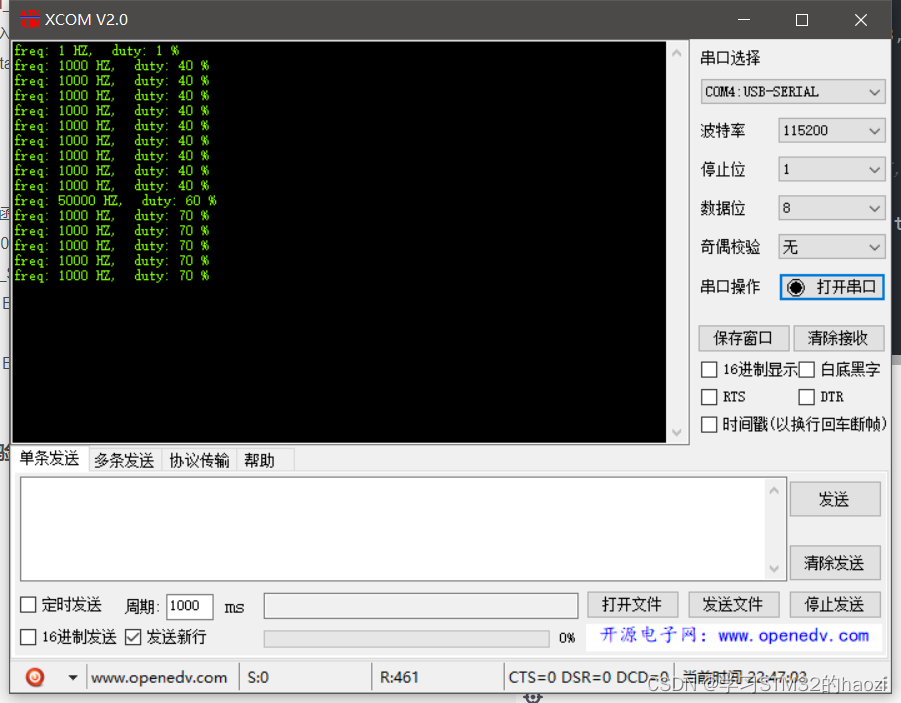
Task: Check the DTR checkbox
Action: point(807,397)
